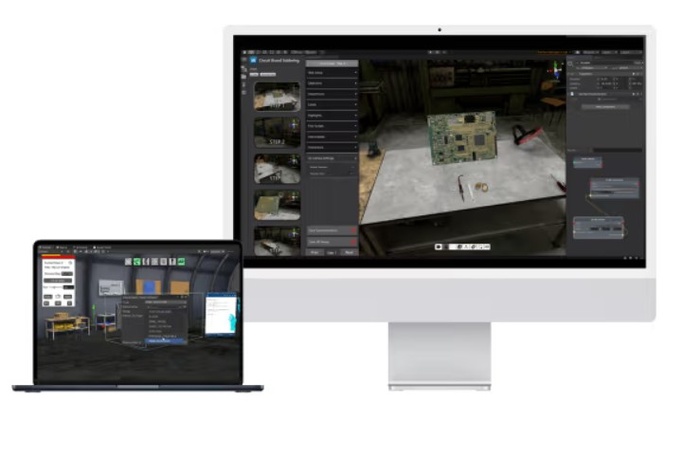Click the rightmost green icon in laptop toolbar row
The height and width of the screenshot is (457, 700).
(x=182, y=261)
